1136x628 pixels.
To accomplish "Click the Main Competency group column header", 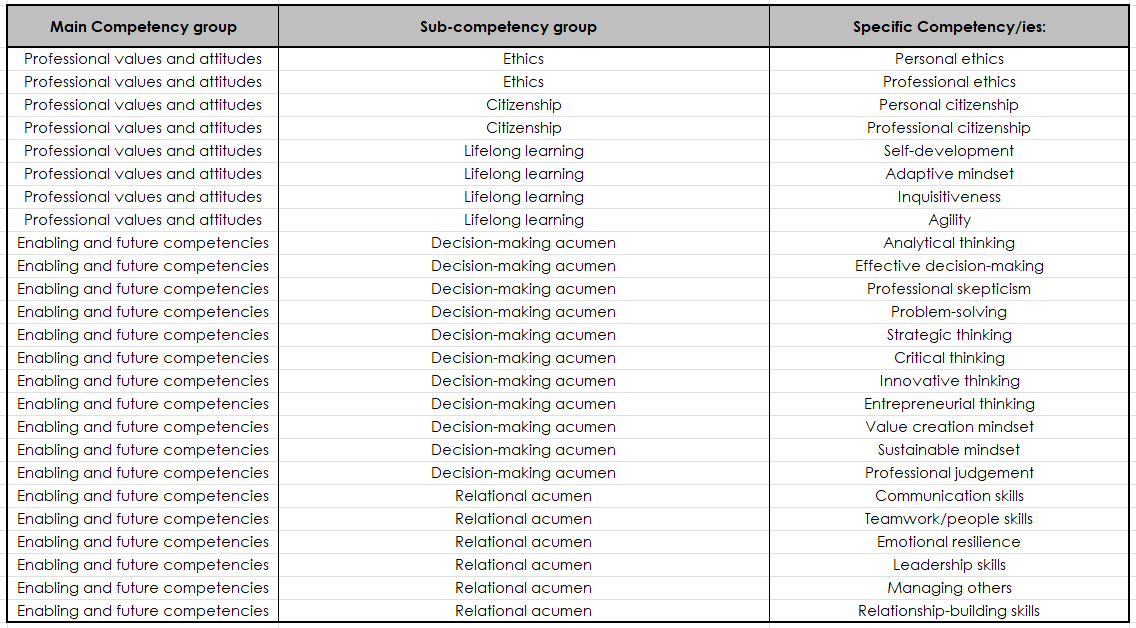I will pyautogui.click(x=143, y=27).
